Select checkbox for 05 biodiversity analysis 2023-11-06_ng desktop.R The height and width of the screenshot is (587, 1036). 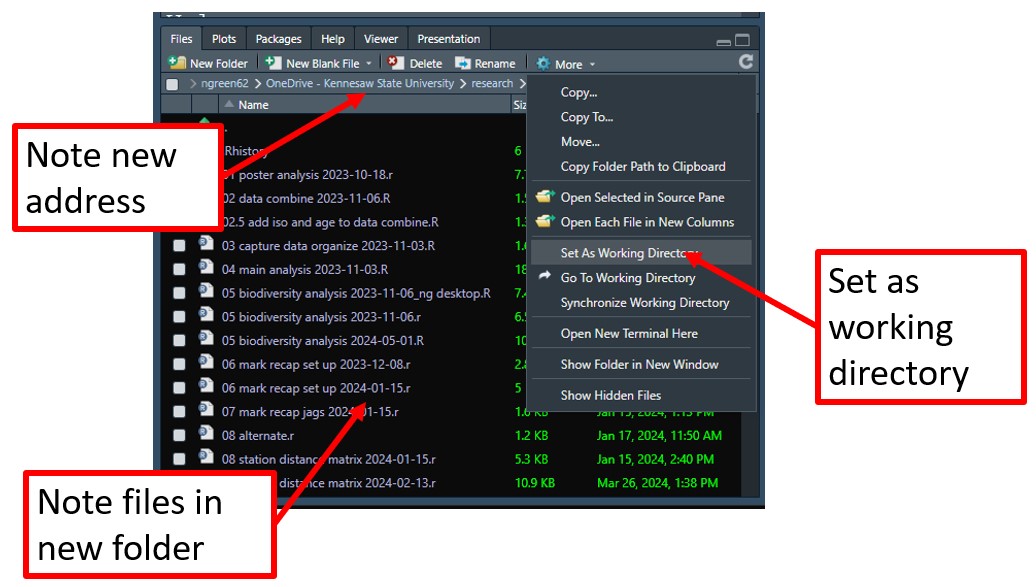(179, 293)
